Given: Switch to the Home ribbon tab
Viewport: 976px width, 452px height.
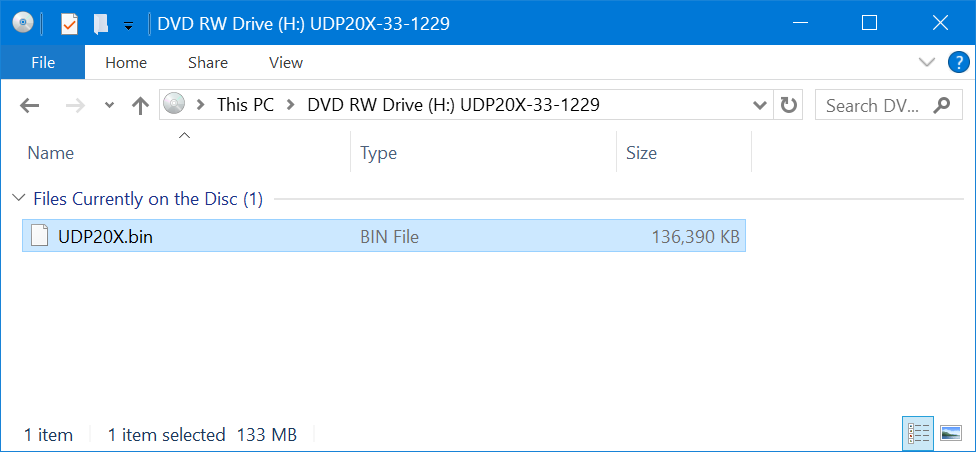Looking at the screenshot, I should 126,62.
